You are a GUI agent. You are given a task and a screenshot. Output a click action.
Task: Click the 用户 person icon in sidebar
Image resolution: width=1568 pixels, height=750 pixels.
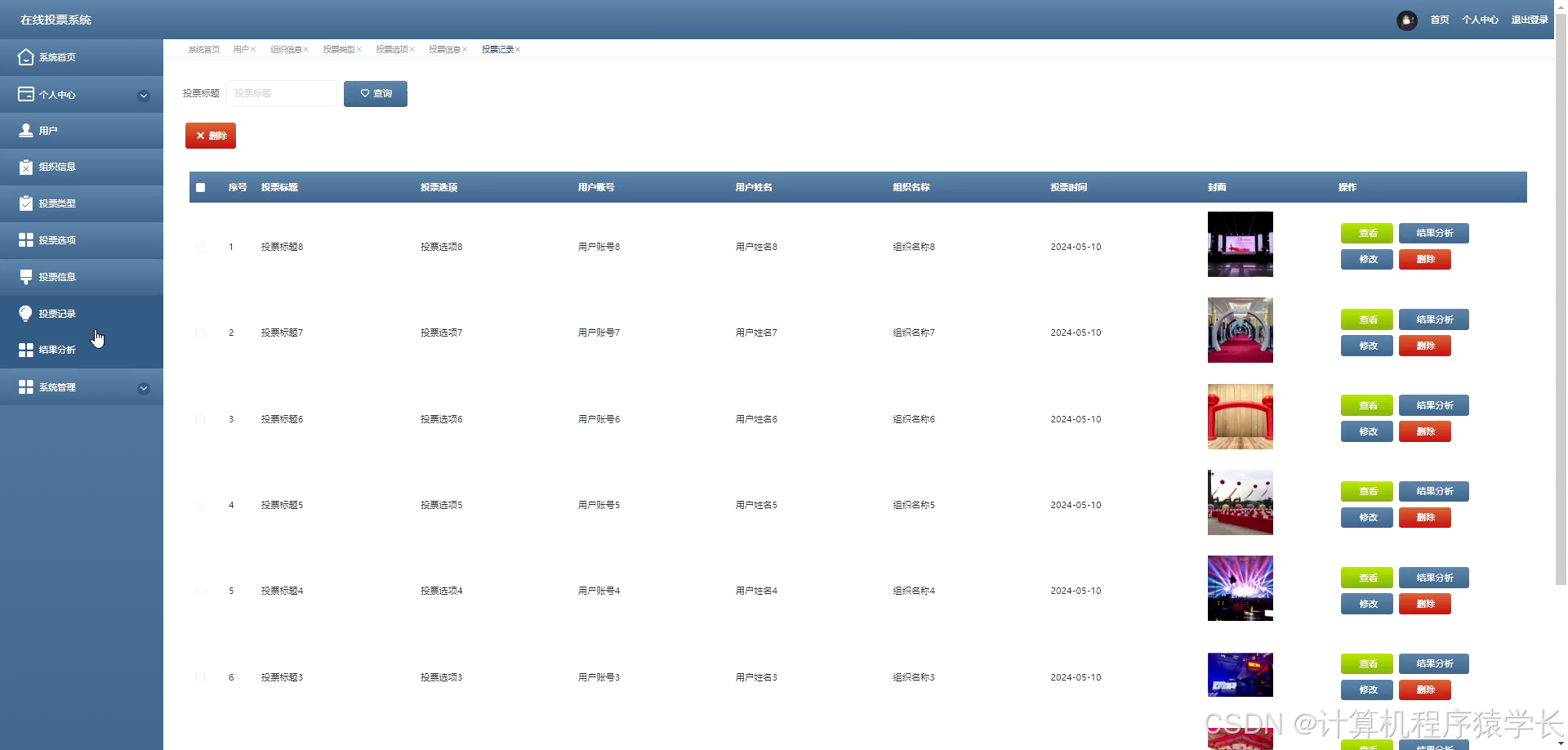pos(26,130)
